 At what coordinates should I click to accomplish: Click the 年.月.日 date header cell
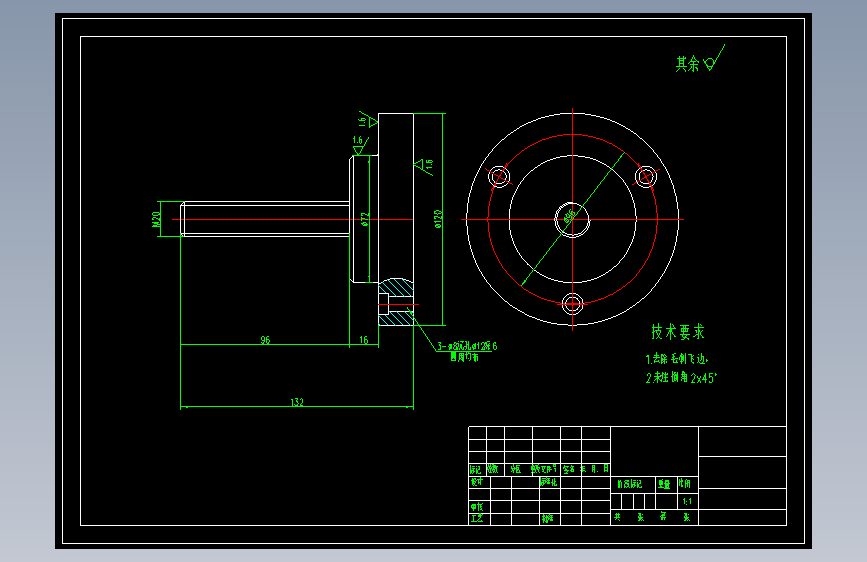(x=595, y=469)
